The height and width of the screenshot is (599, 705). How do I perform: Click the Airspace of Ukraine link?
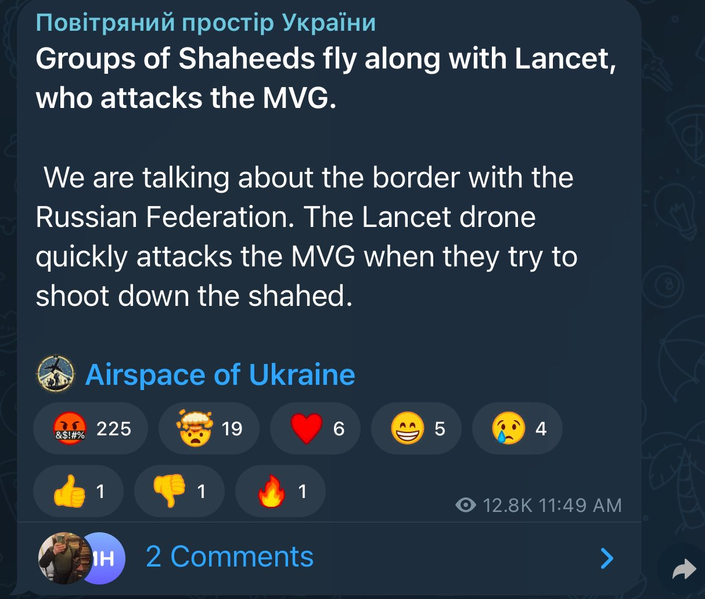pyautogui.click(x=220, y=375)
